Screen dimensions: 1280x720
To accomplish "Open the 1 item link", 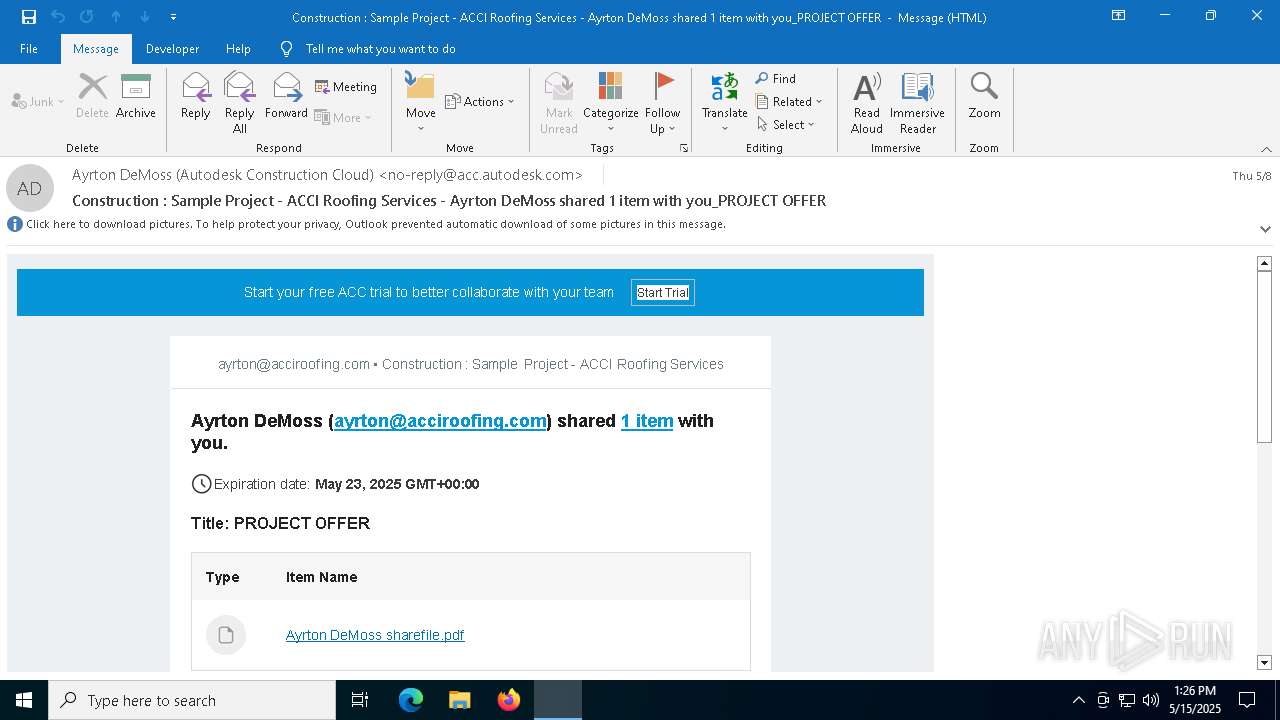I will tap(647, 421).
